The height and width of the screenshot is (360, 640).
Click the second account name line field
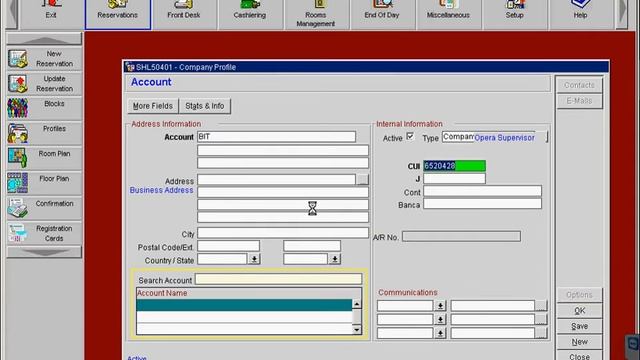coord(283,150)
